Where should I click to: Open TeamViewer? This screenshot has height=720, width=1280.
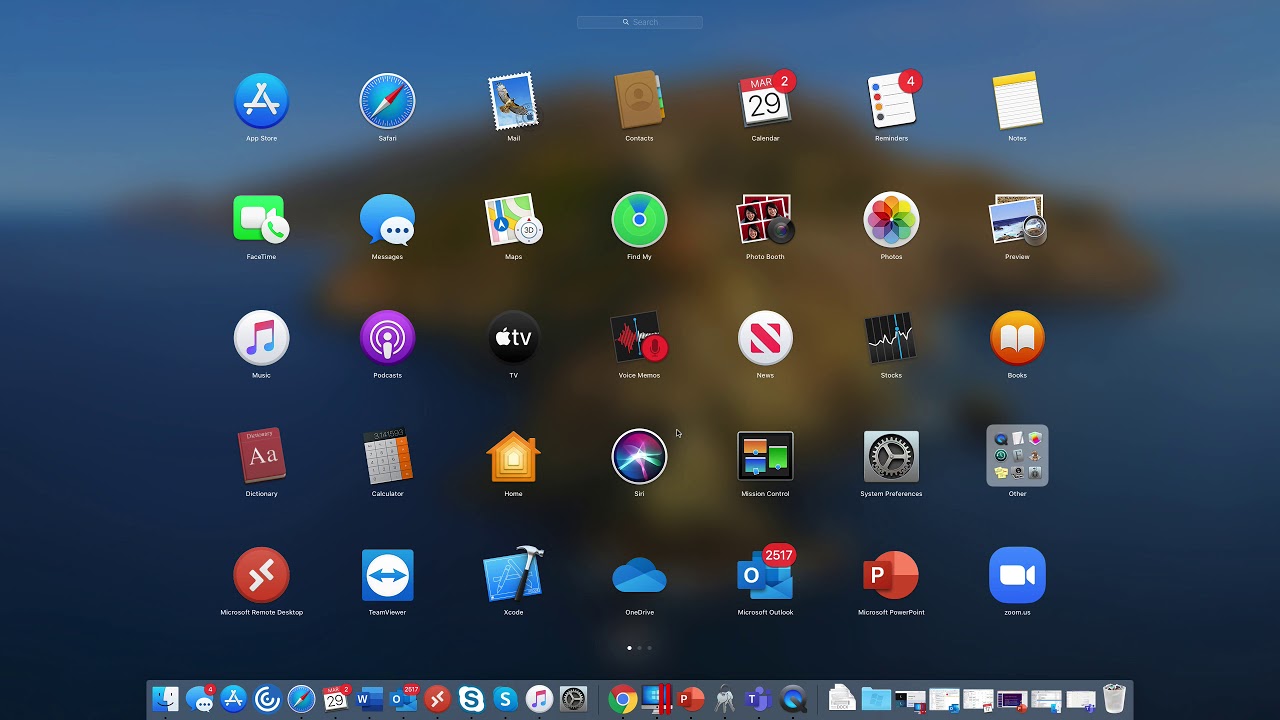(387, 575)
